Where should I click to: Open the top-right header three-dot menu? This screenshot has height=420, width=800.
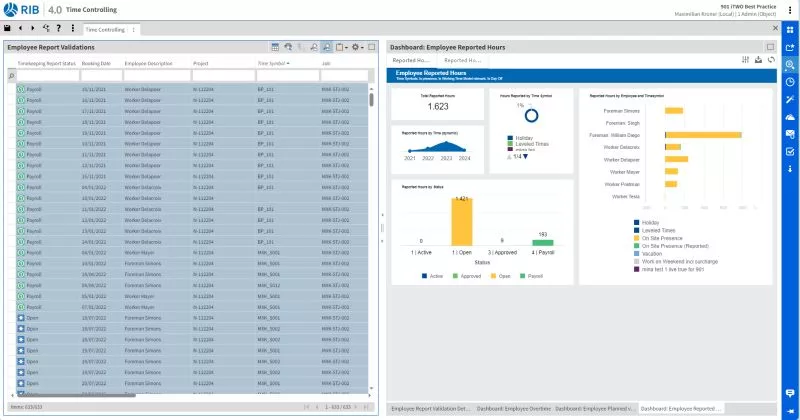tap(790, 10)
